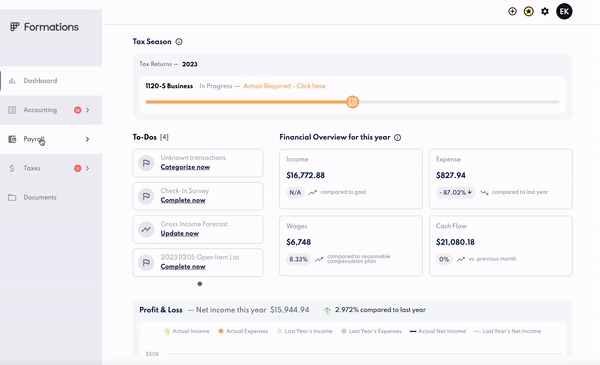Click the To-Dos pagination dot

pyautogui.click(x=200, y=284)
